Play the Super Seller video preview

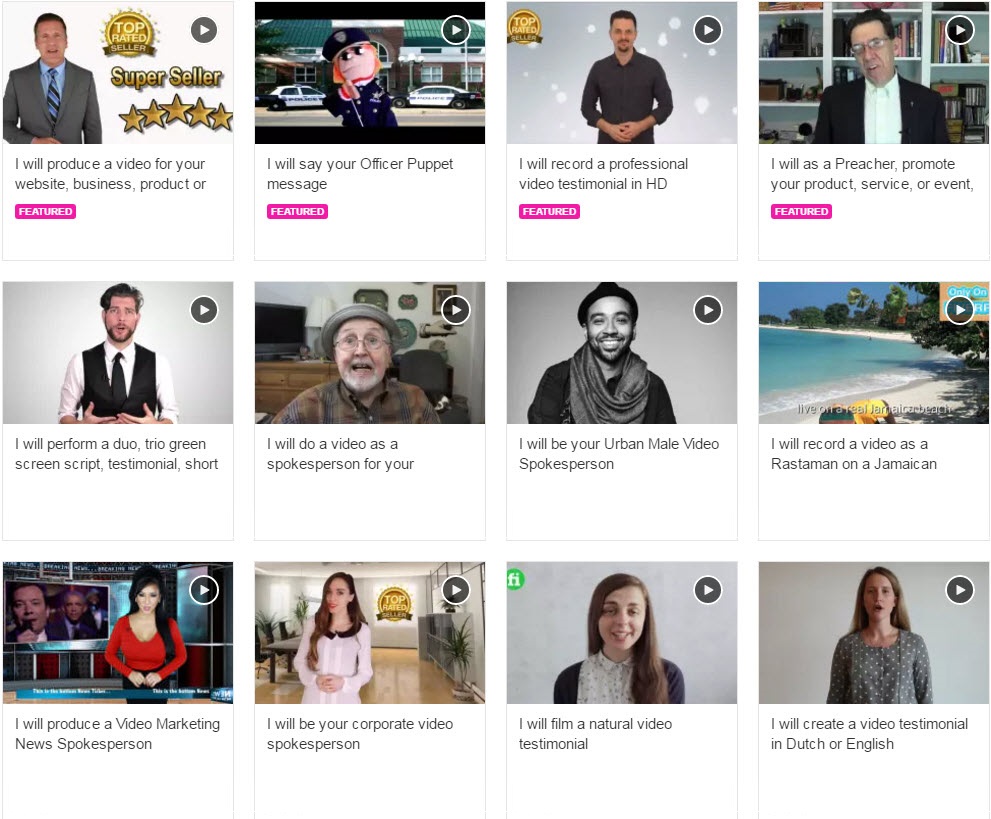tap(204, 30)
